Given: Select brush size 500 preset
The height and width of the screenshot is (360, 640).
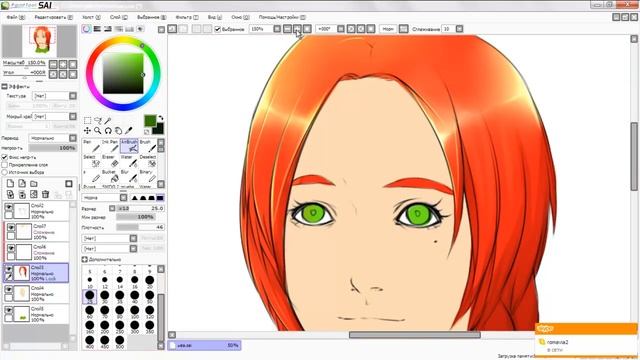Looking at the screenshot, I should coord(120,342).
